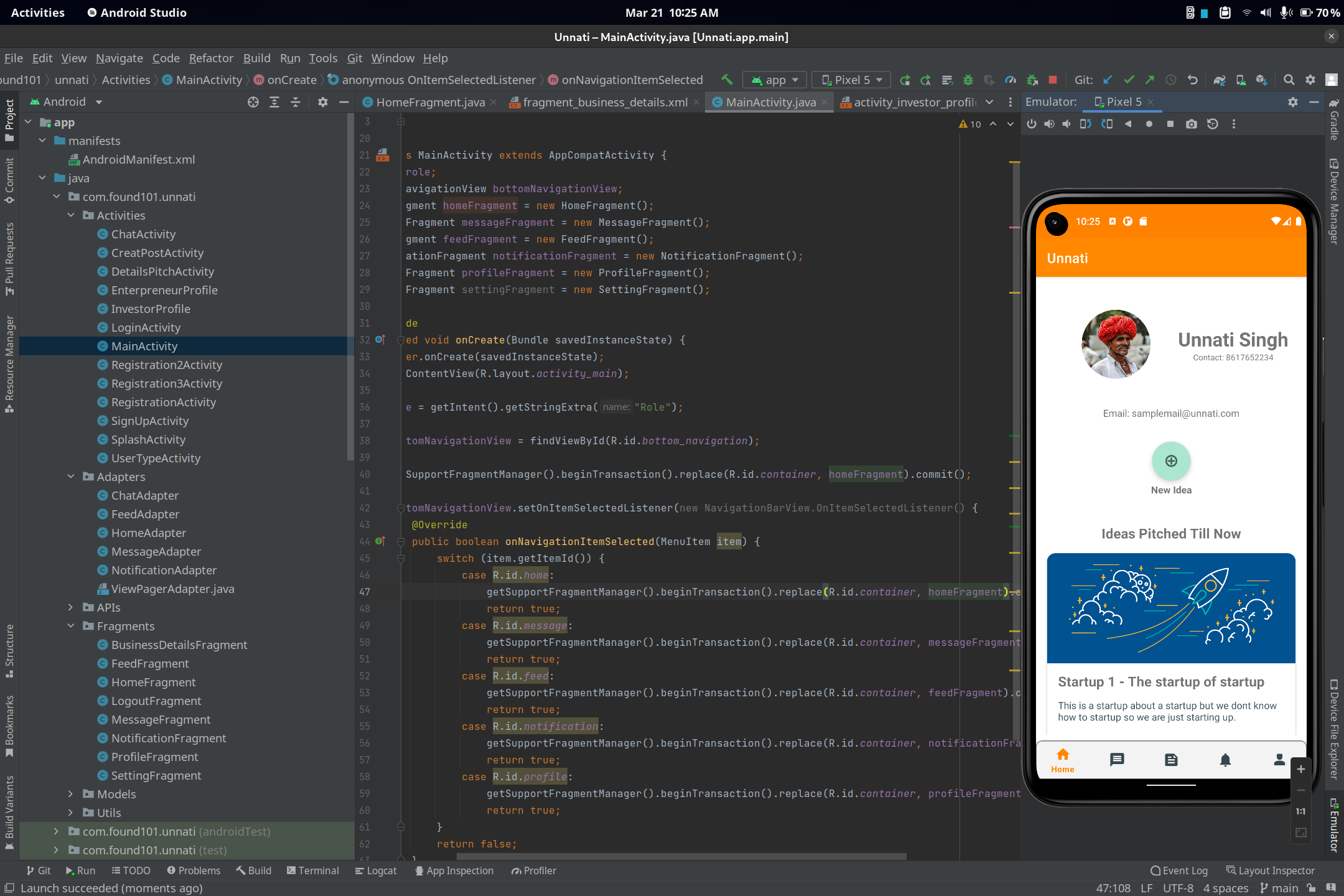Open App Inspection tool window
Image resolution: width=1344 pixels, height=896 pixels.
(x=454, y=870)
